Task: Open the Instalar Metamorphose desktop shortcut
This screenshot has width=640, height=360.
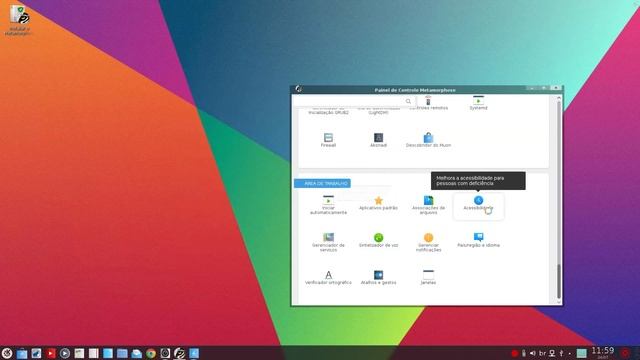Action: pos(18,20)
